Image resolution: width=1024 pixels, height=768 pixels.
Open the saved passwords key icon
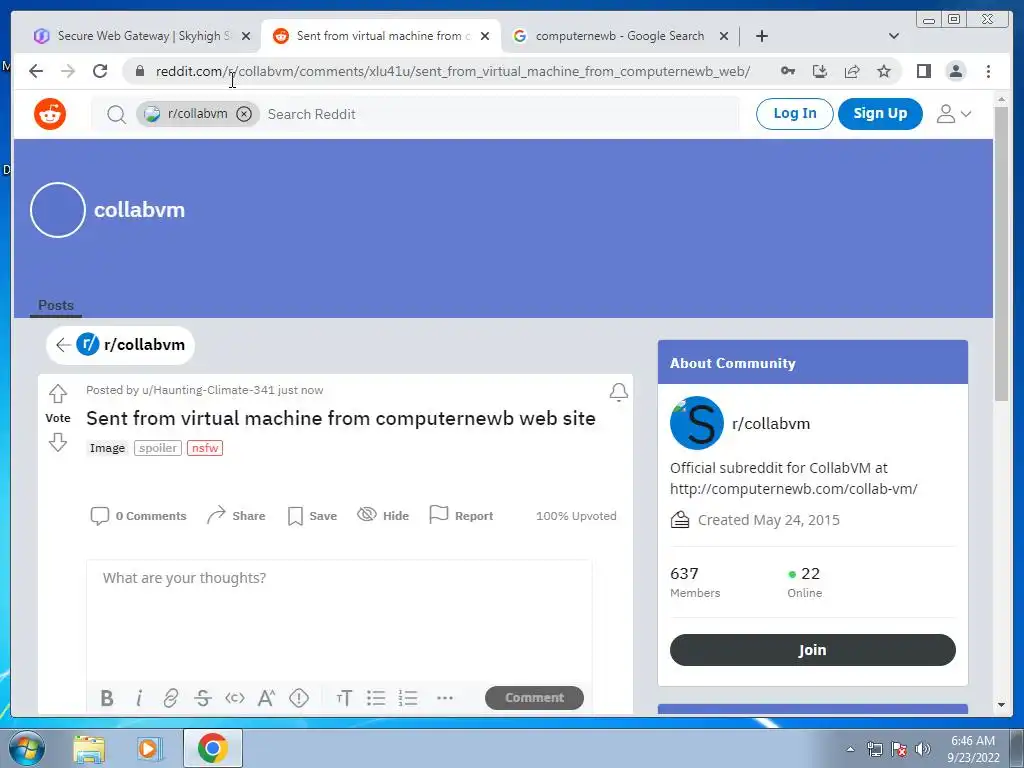[x=788, y=71]
